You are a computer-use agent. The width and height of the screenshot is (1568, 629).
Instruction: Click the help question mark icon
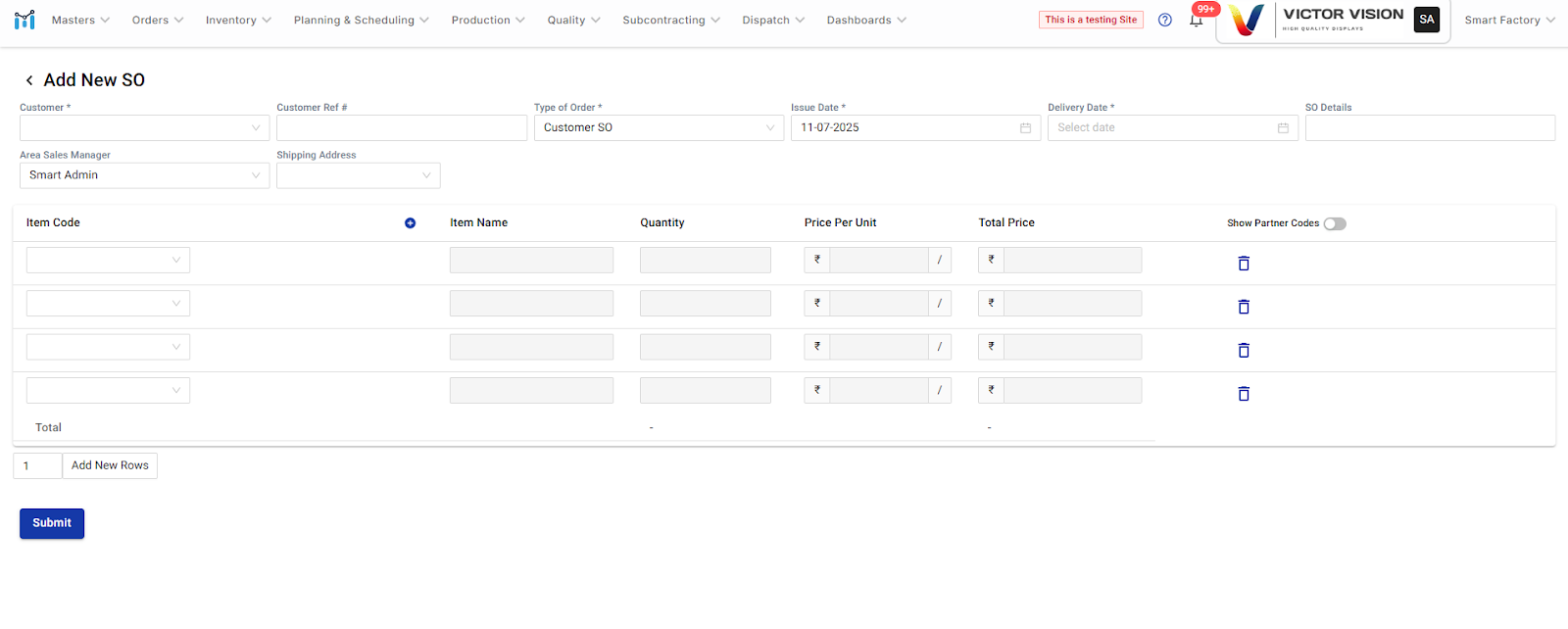1164,20
